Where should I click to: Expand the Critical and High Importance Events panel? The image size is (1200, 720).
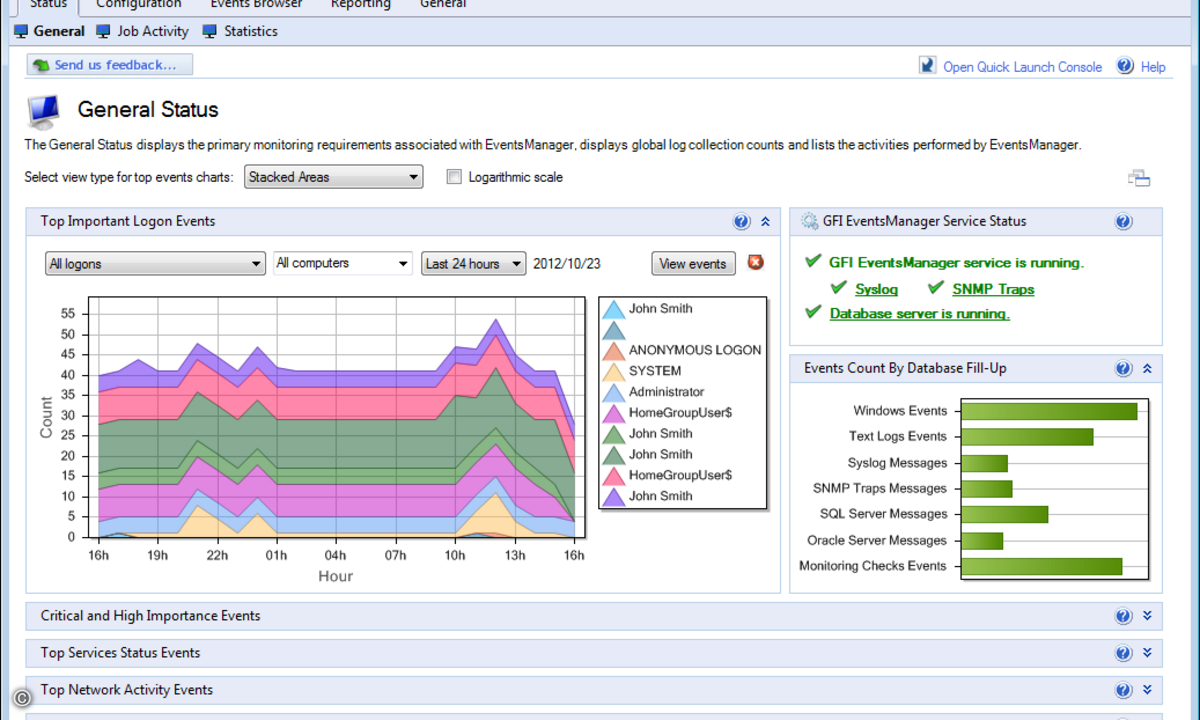coord(1147,617)
